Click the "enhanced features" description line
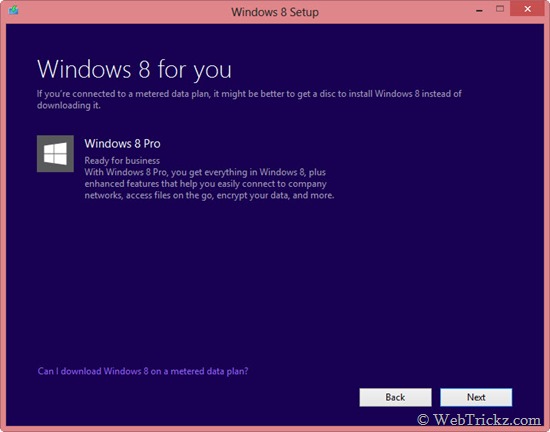 pos(206,184)
